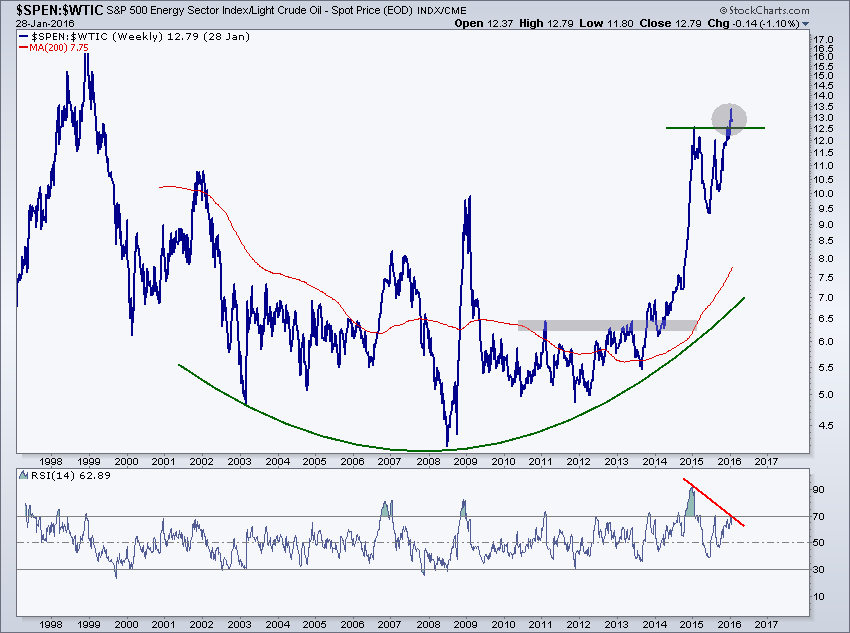Image resolution: width=850 pixels, height=633 pixels.
Task: Click the red RSI divergence trendline
Action: (x=713, y=502)
